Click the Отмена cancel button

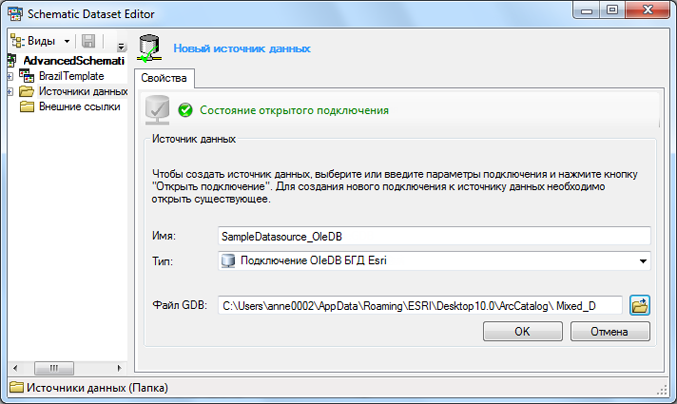click(610, 331)
